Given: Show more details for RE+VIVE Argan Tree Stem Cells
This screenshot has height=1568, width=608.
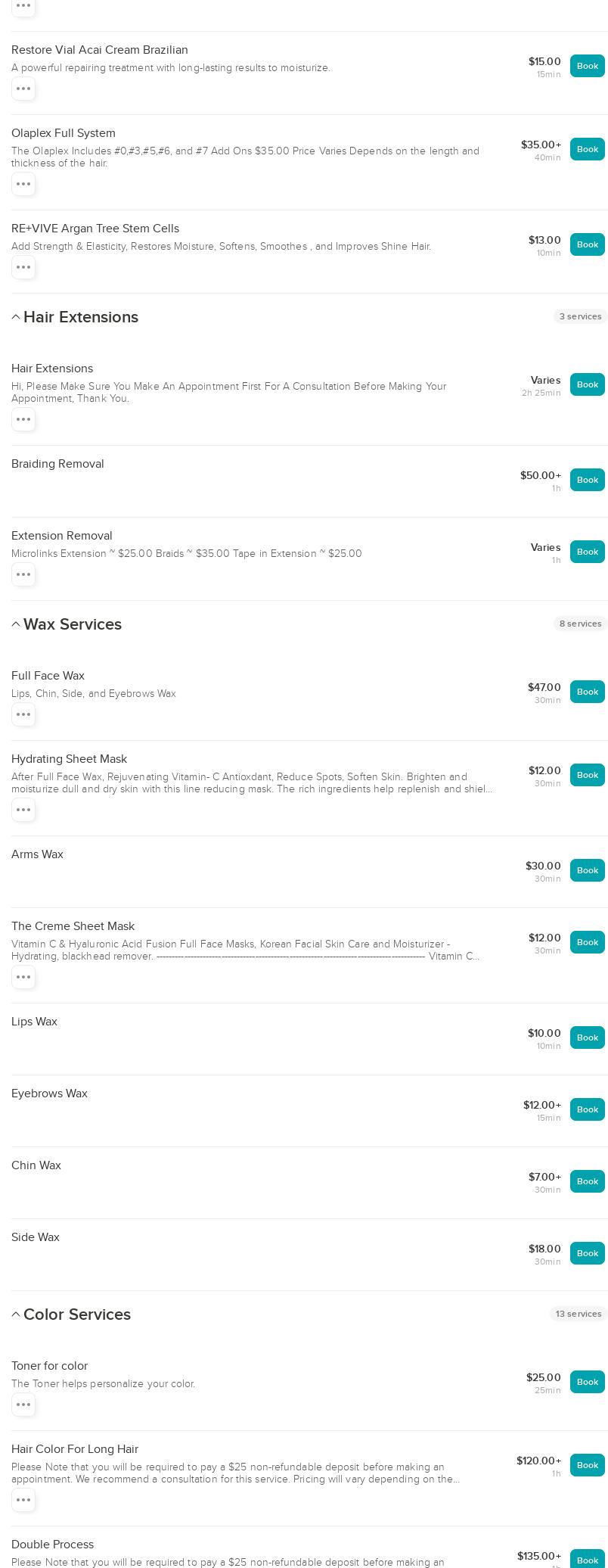Looking at the screenshot, I should coord(23,267).
